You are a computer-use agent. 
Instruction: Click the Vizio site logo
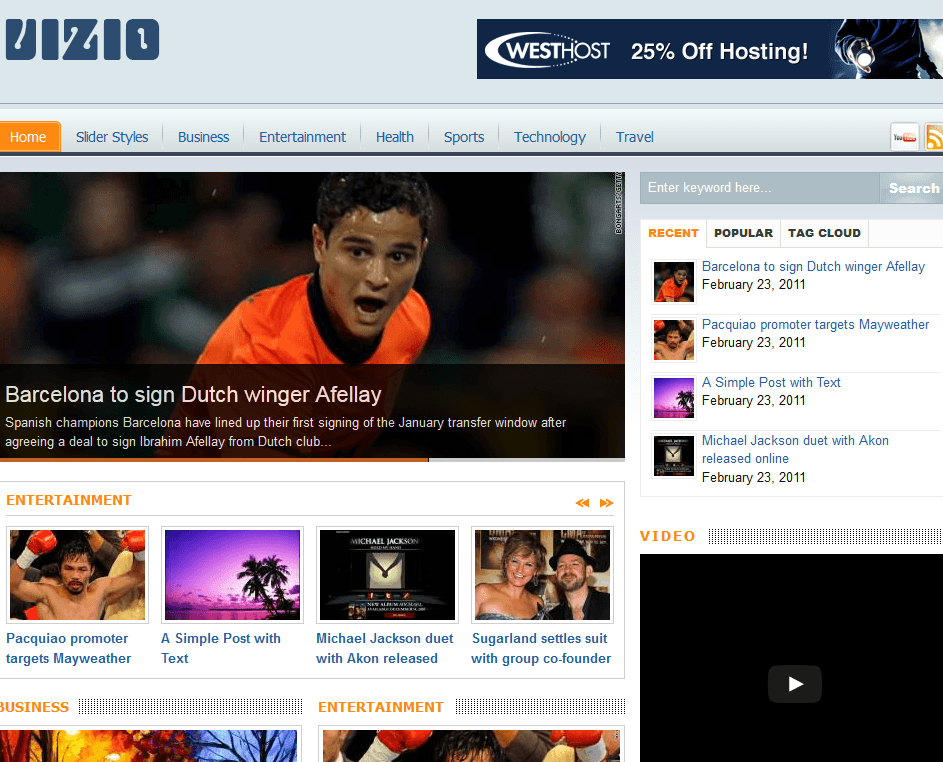tap(82, 40)
